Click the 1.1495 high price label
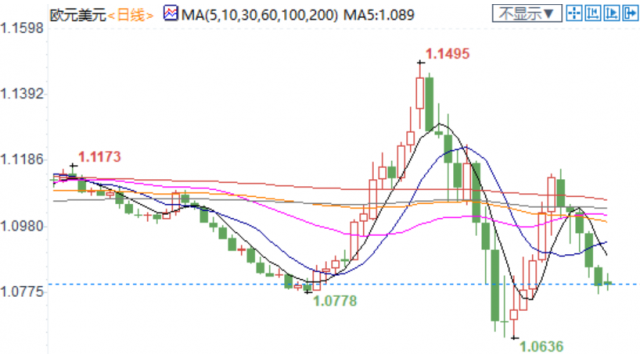The width and height of the screenshot is (640, 360). [447, 53]
